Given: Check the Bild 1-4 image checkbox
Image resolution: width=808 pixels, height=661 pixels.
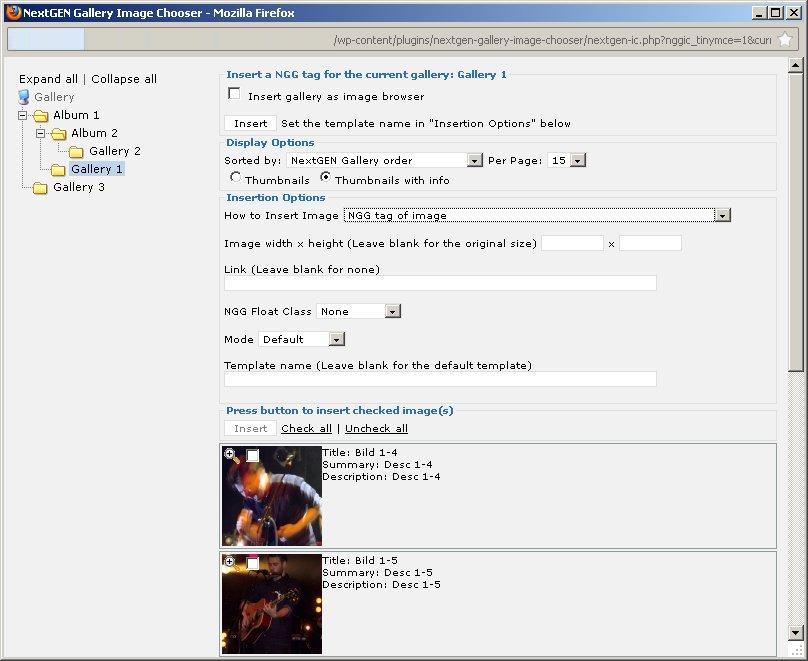Looking at the screenshot, I should (253, 455).
